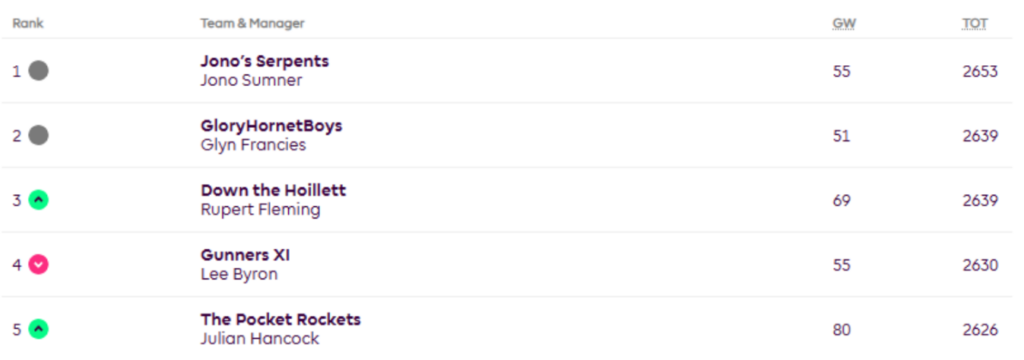Open Gunners XI team link

tap(245, 255)
